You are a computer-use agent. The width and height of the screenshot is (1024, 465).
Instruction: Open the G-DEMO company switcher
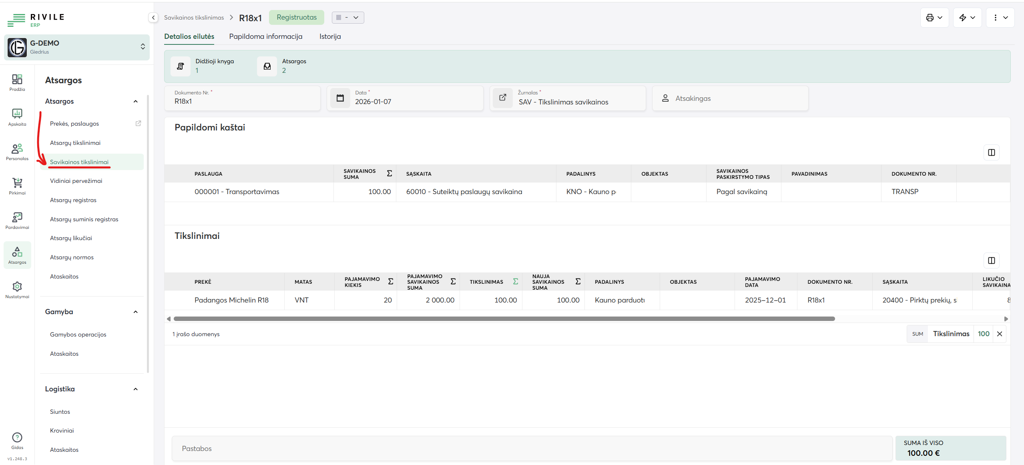77,47
